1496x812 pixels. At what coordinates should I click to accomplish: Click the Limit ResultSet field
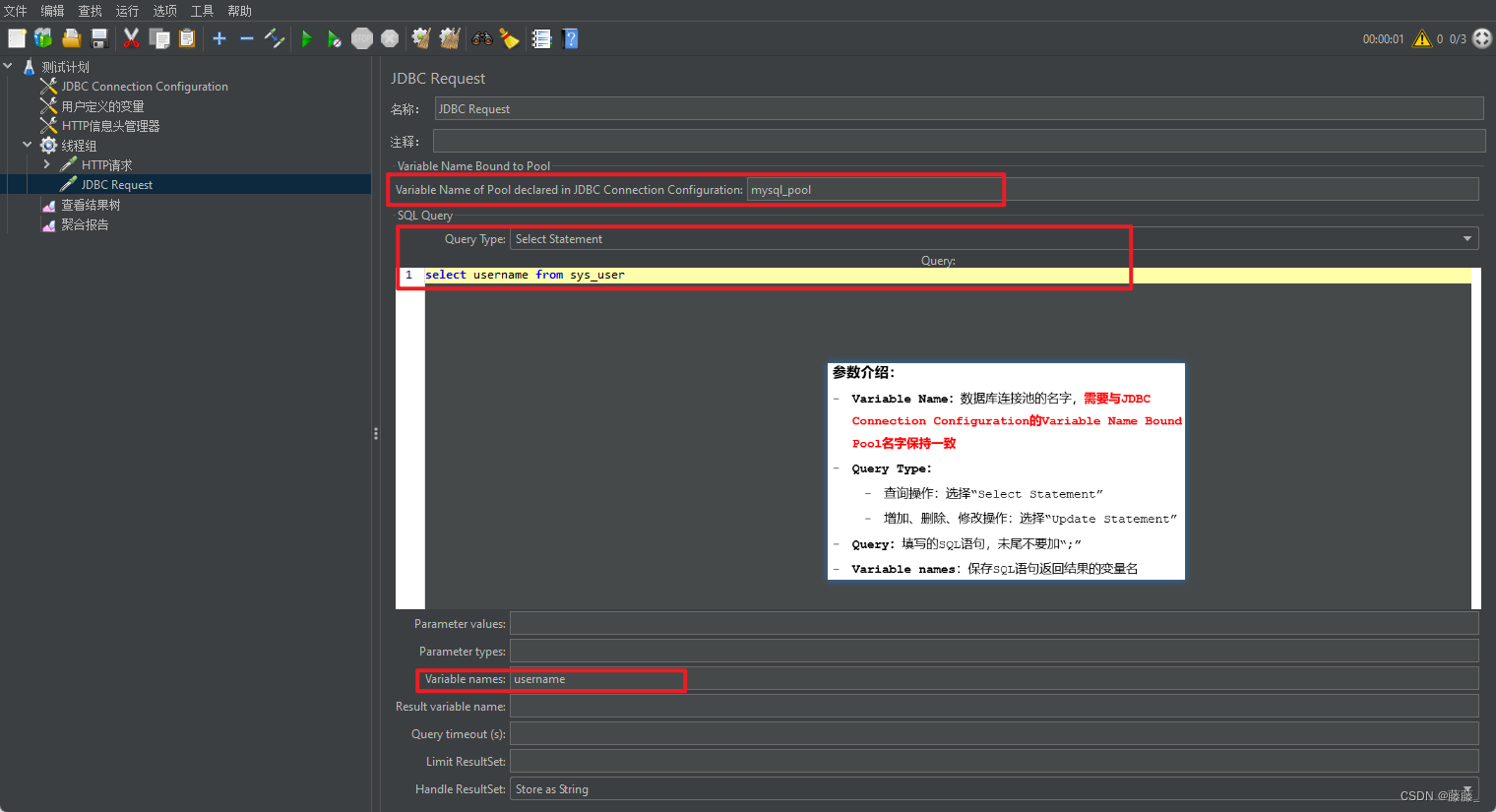994,762
